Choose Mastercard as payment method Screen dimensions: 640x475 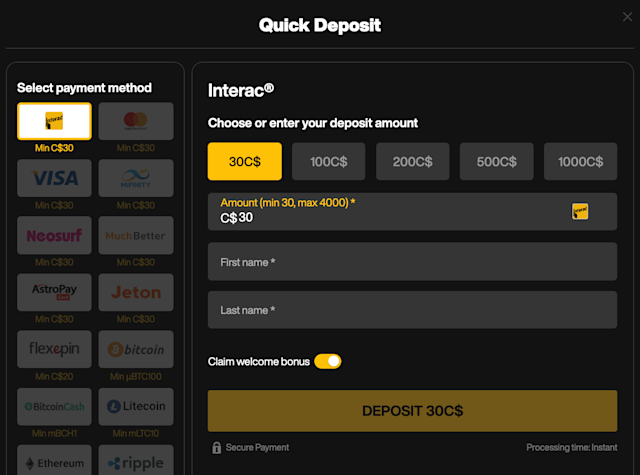136,121
